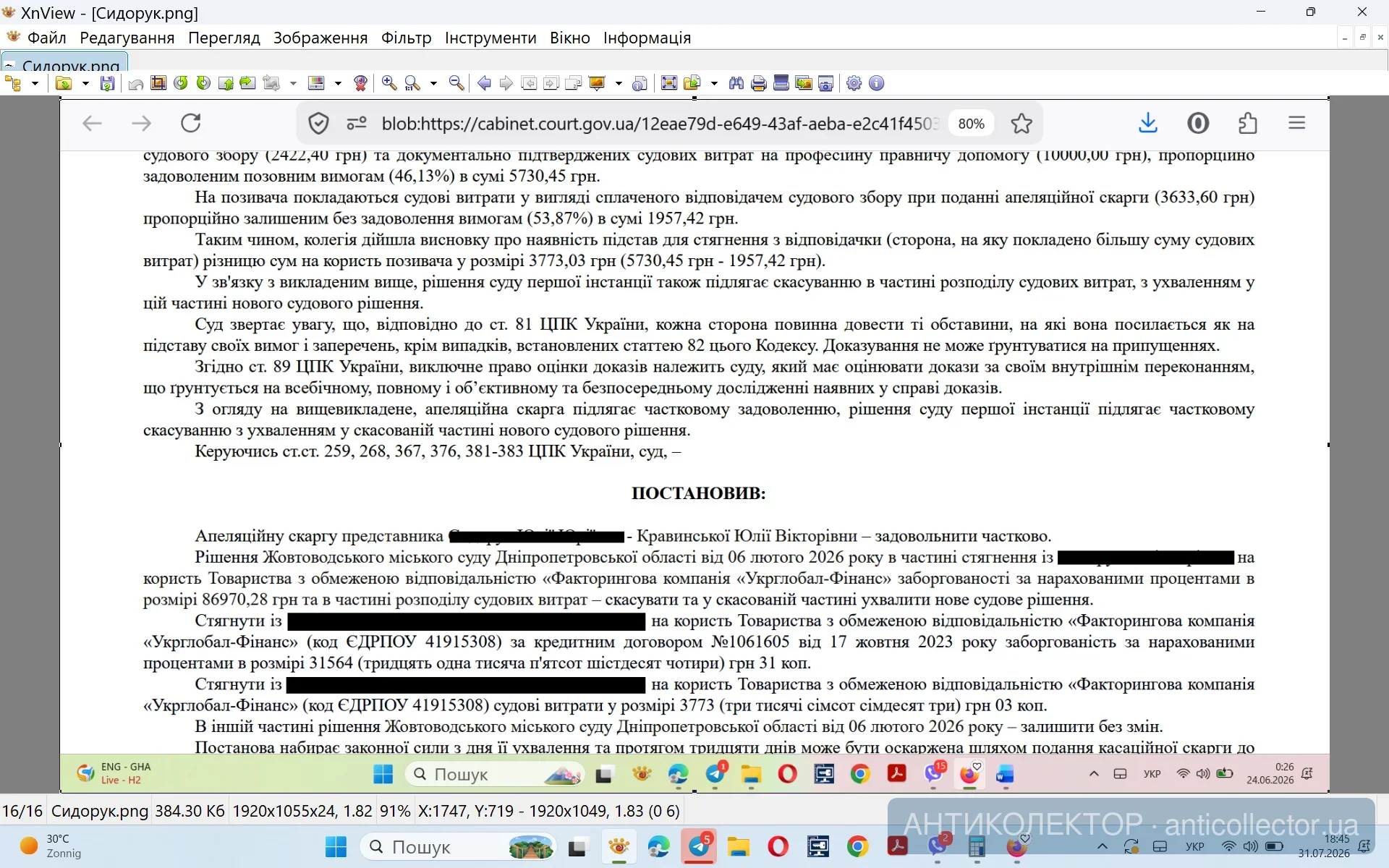Open Options with the gear icon
Image resolution: width=1389 pixels, height=868 pixels.
(854, 83)
